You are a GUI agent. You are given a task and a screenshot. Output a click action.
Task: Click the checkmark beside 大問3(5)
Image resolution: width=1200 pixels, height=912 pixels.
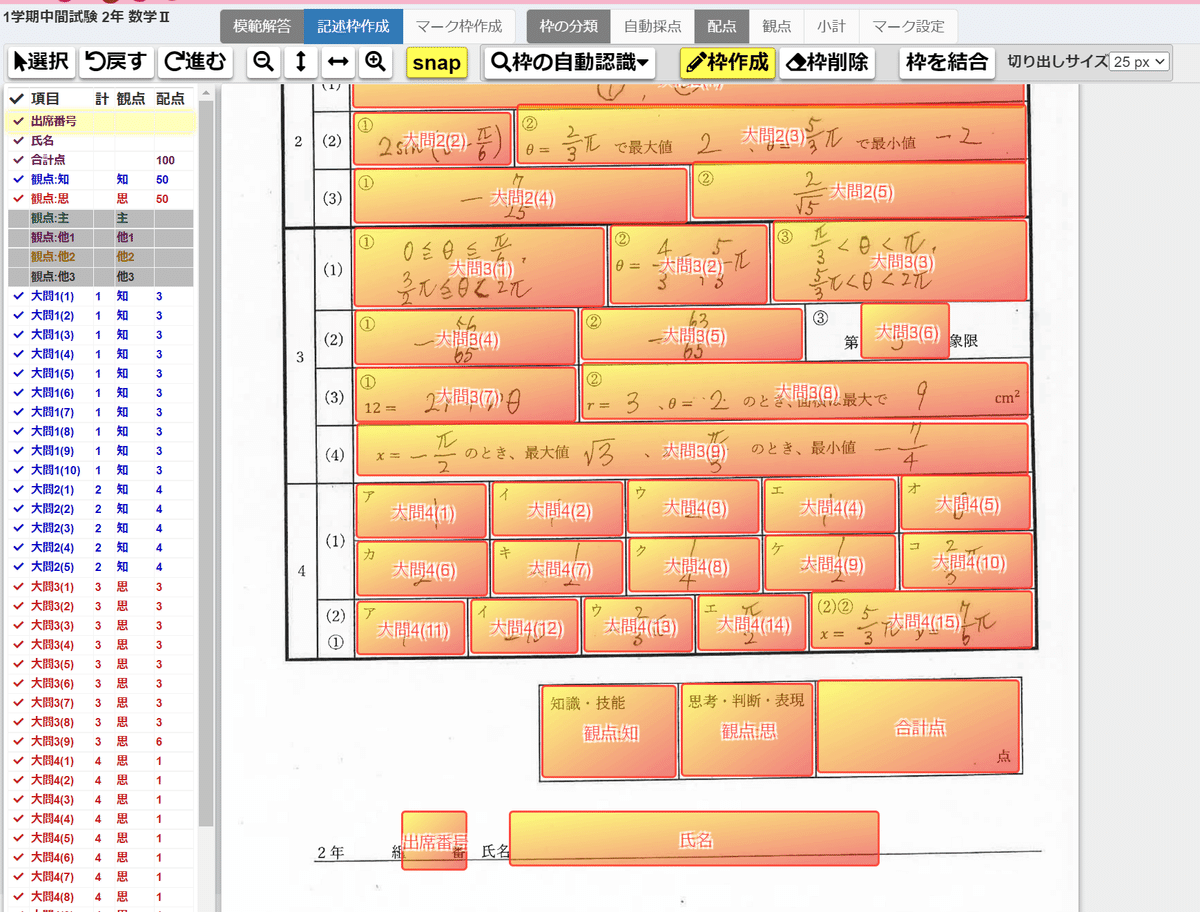coord(18,664)
